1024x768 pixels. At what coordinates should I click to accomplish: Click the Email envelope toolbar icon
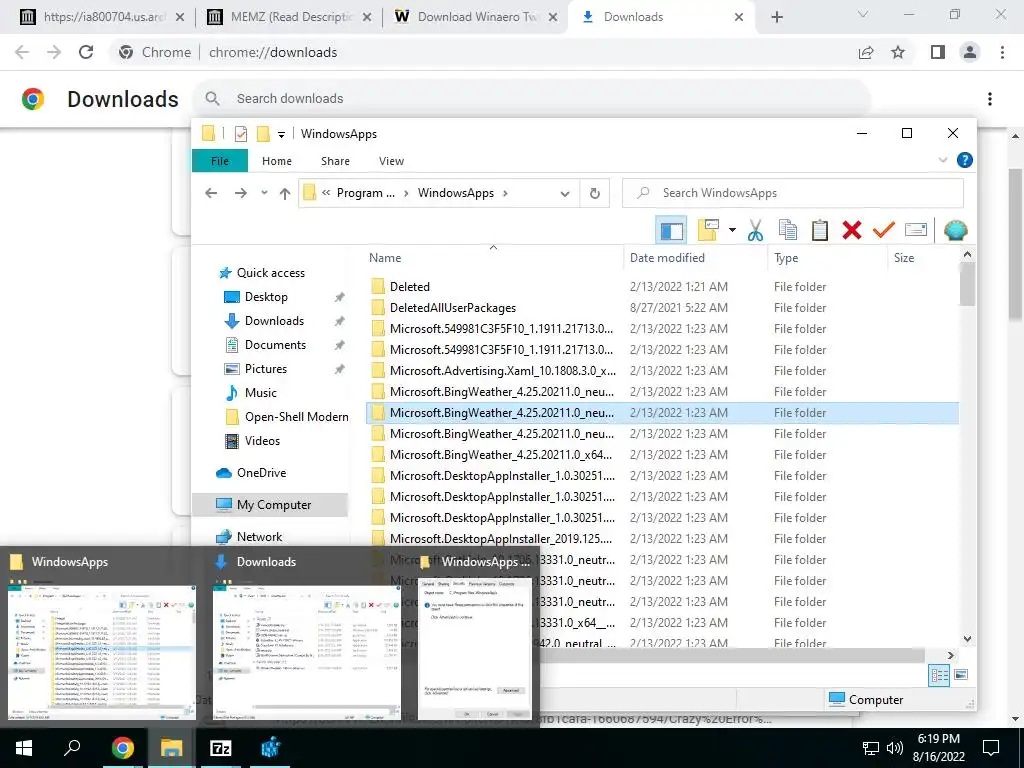click(x=916, y=230)
